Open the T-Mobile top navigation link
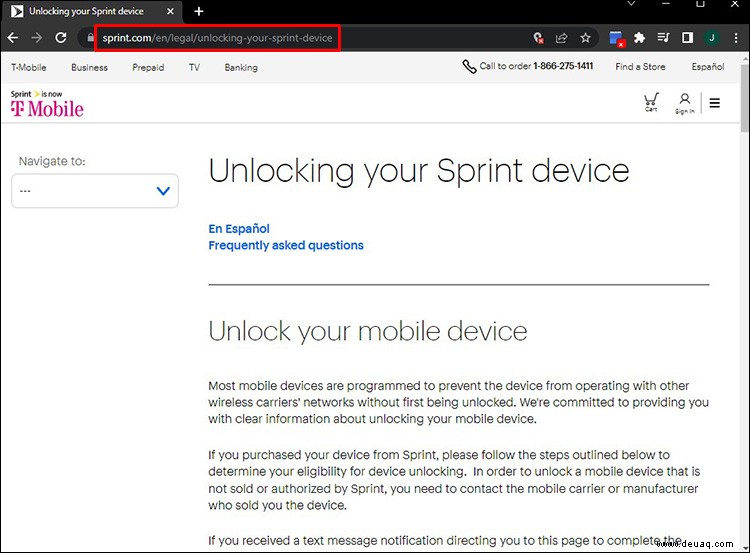The image size is (750, 553). click(x=29, y=67)
